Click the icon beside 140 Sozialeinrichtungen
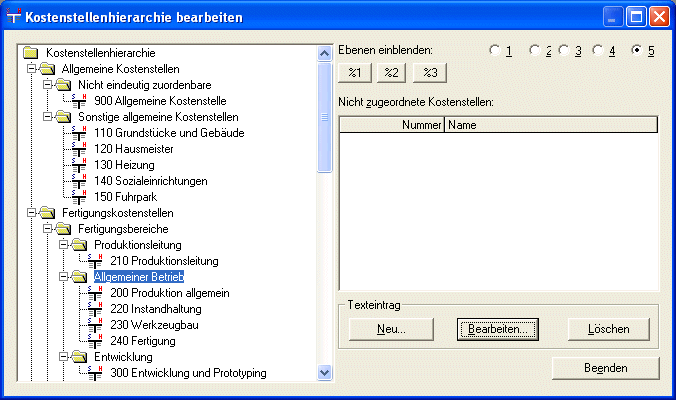Screen dimensions: 676x400 pos(79,181)
